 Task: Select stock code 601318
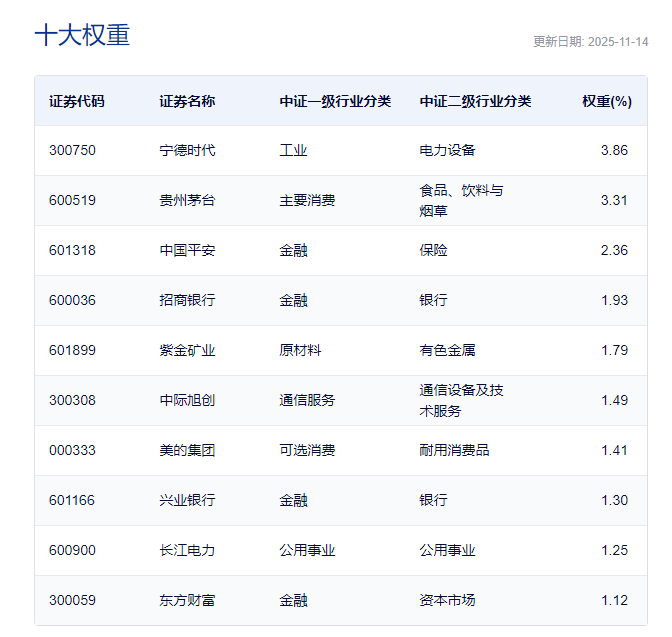coord(72,250)
